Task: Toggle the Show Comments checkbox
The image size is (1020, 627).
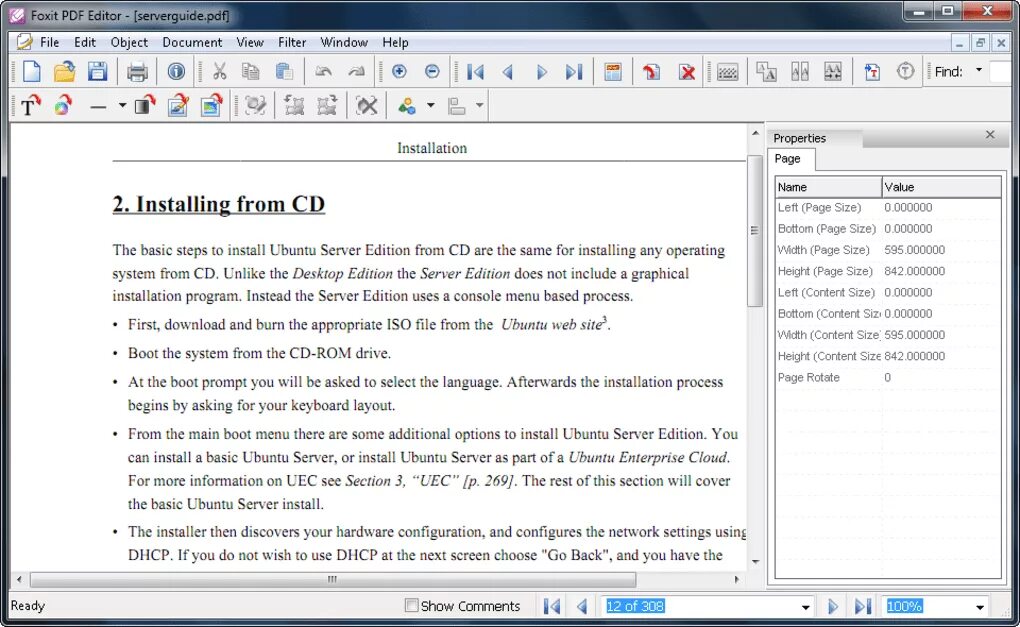Action: [411, 606]
